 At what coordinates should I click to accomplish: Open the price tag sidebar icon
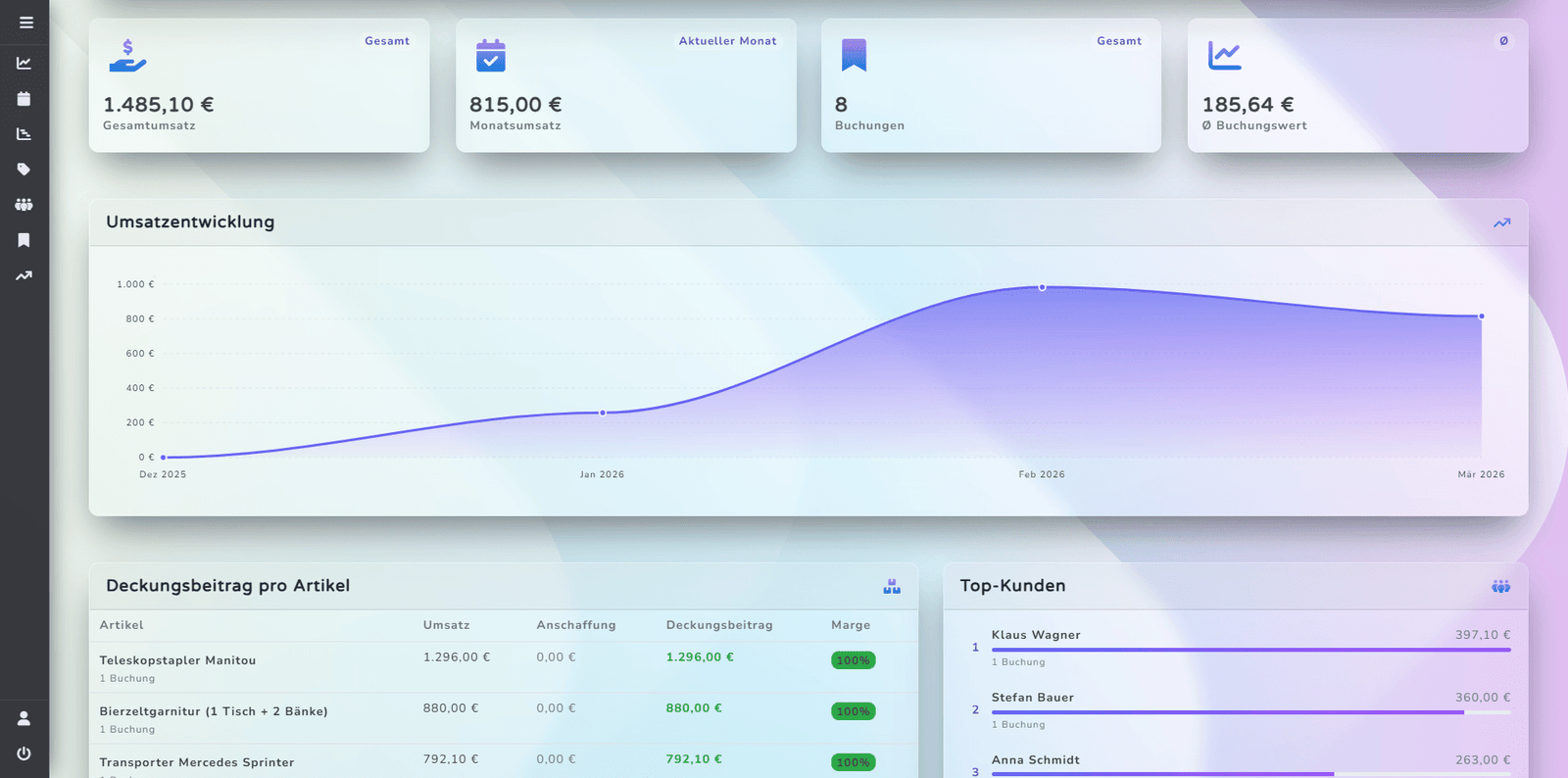[24, 170]
